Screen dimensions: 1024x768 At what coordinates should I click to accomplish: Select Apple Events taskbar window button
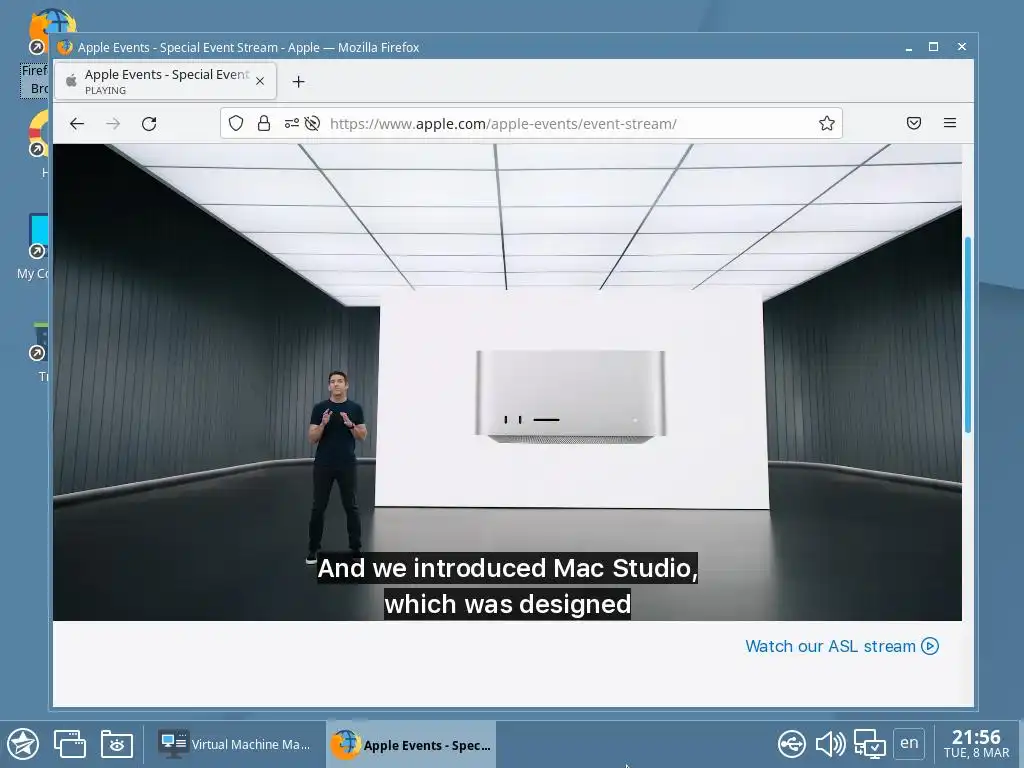pos(411,744)
